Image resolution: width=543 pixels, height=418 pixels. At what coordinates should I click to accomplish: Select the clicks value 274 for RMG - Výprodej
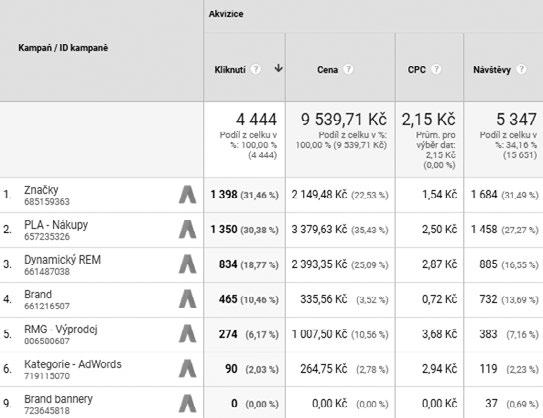coord(228,334)
